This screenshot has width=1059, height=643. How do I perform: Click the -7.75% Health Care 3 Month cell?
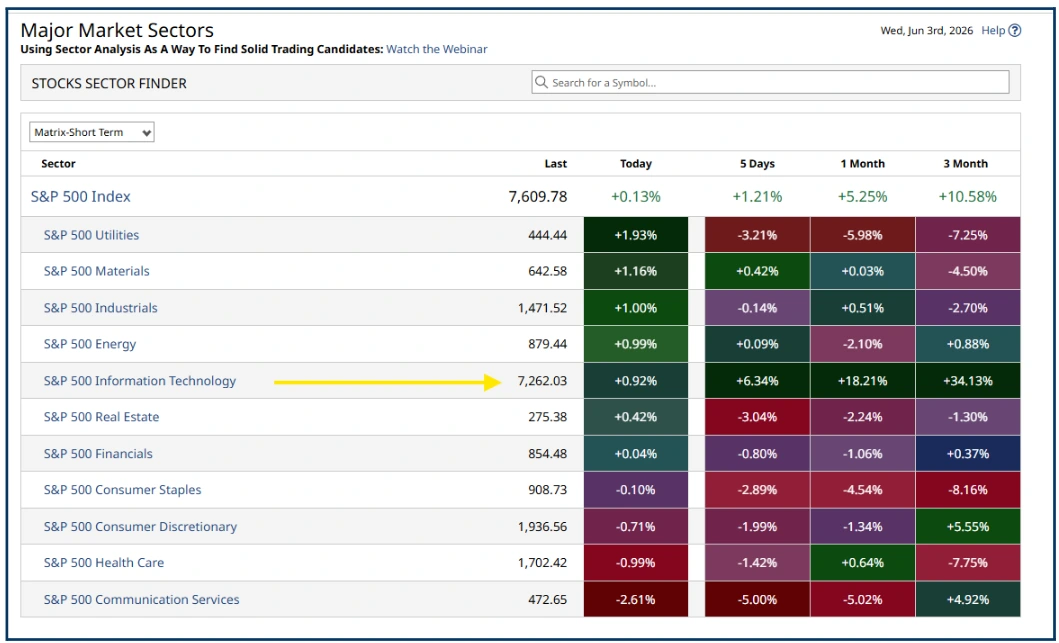pos(968,563)
